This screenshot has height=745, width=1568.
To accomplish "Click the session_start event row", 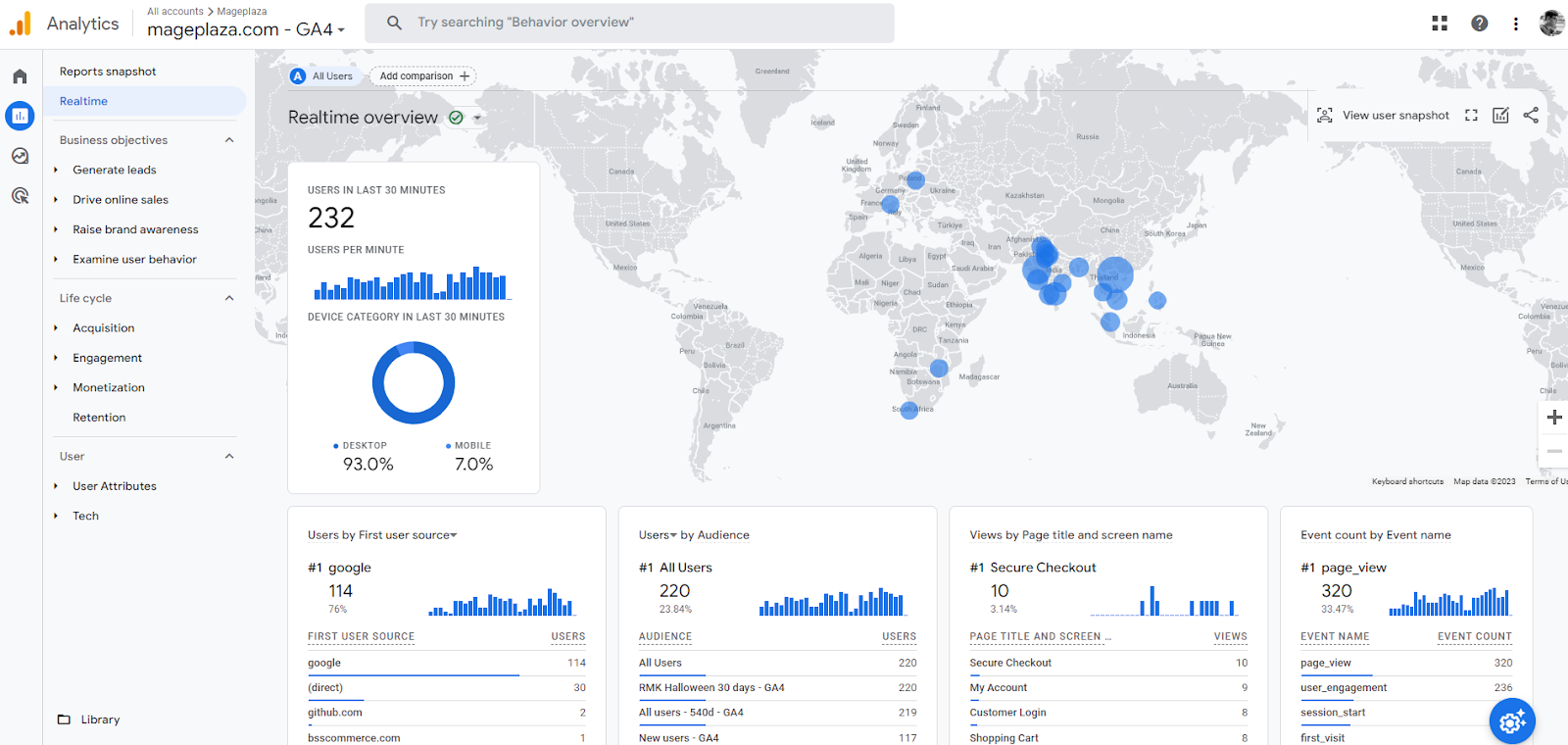I will point(1406,713).
